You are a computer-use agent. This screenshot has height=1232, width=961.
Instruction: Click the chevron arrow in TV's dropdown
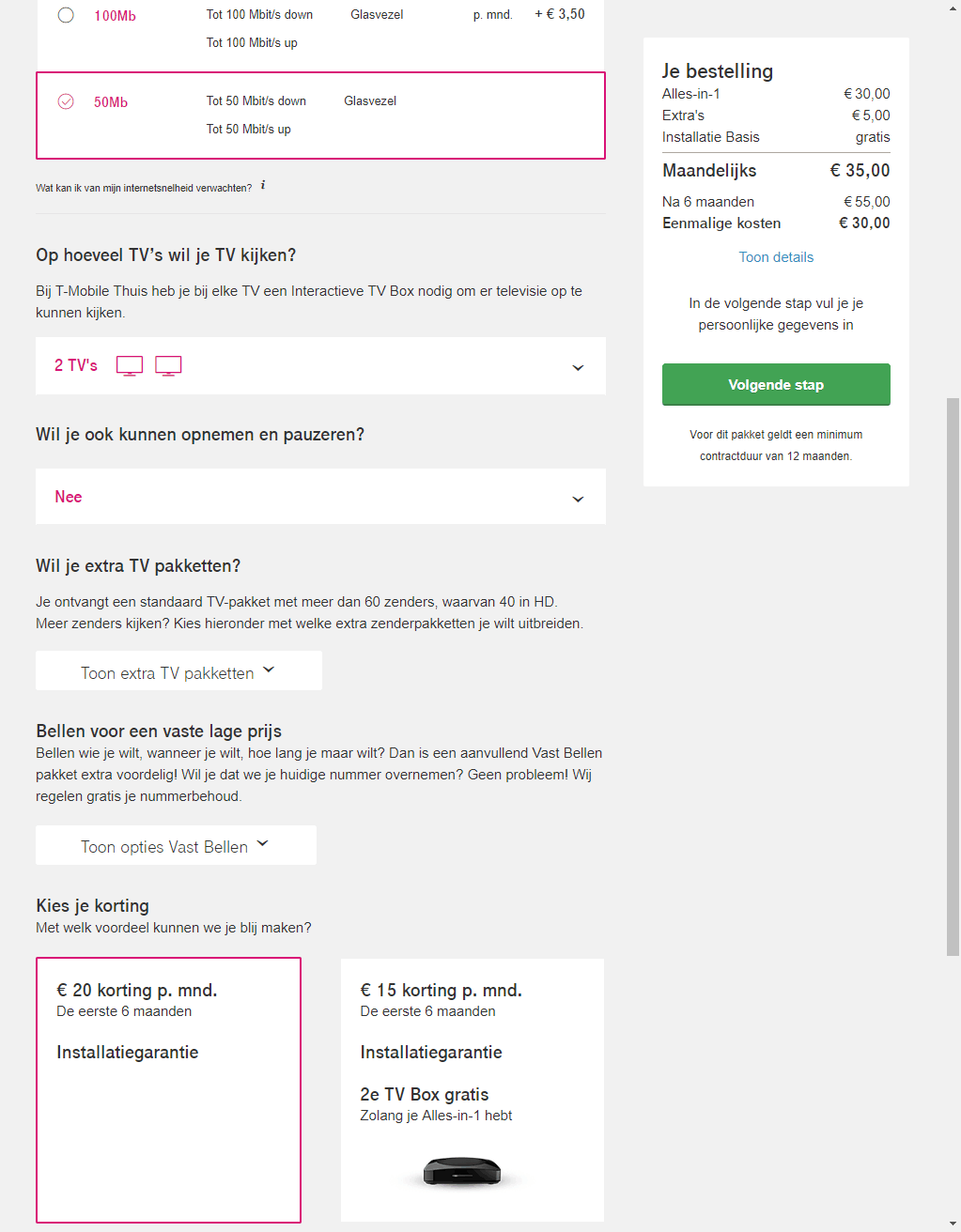[x=578, y=367]
